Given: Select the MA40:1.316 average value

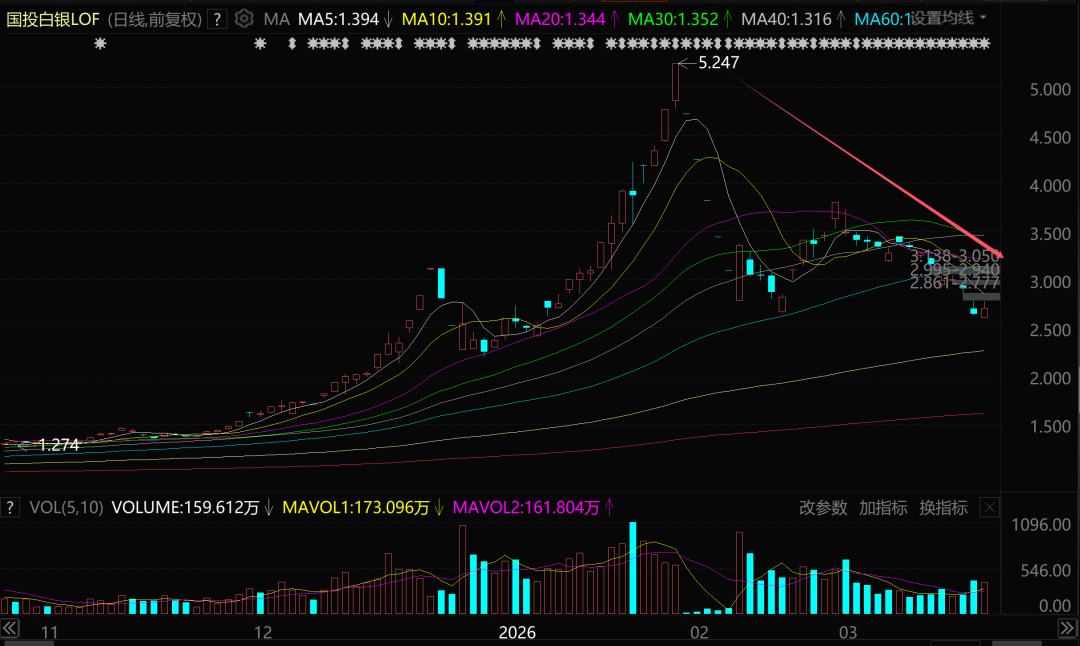Looking at the screenshot, I should [x=787, y=19].
